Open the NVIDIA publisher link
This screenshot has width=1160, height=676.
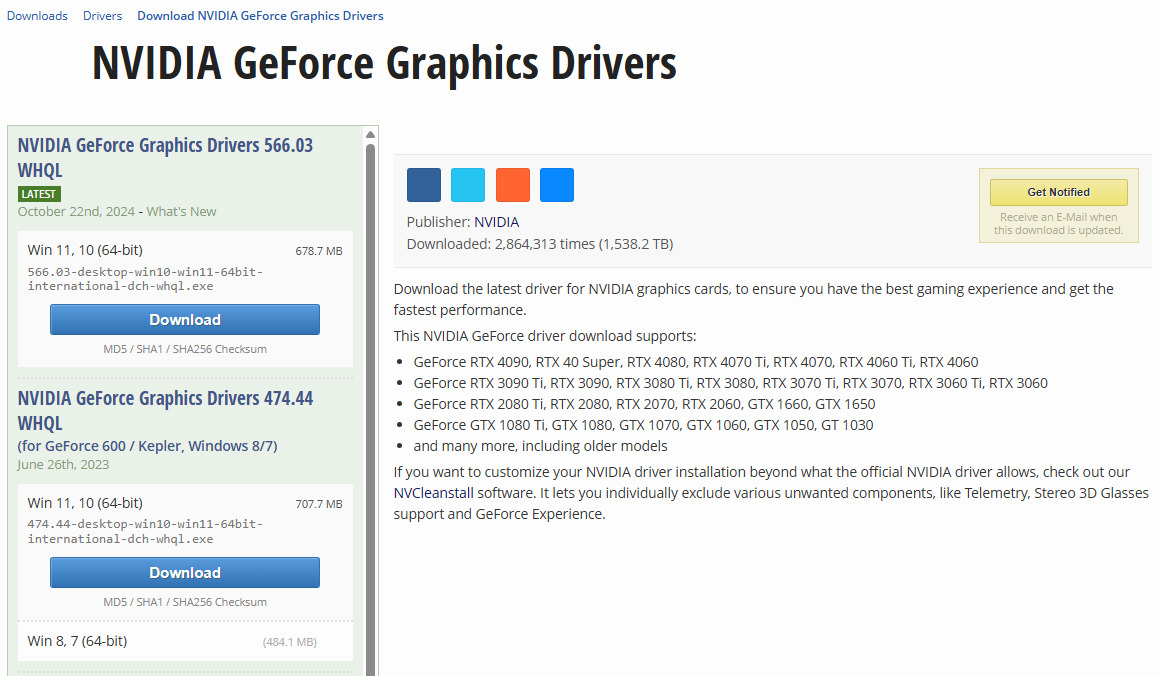[x=496, y=222]
